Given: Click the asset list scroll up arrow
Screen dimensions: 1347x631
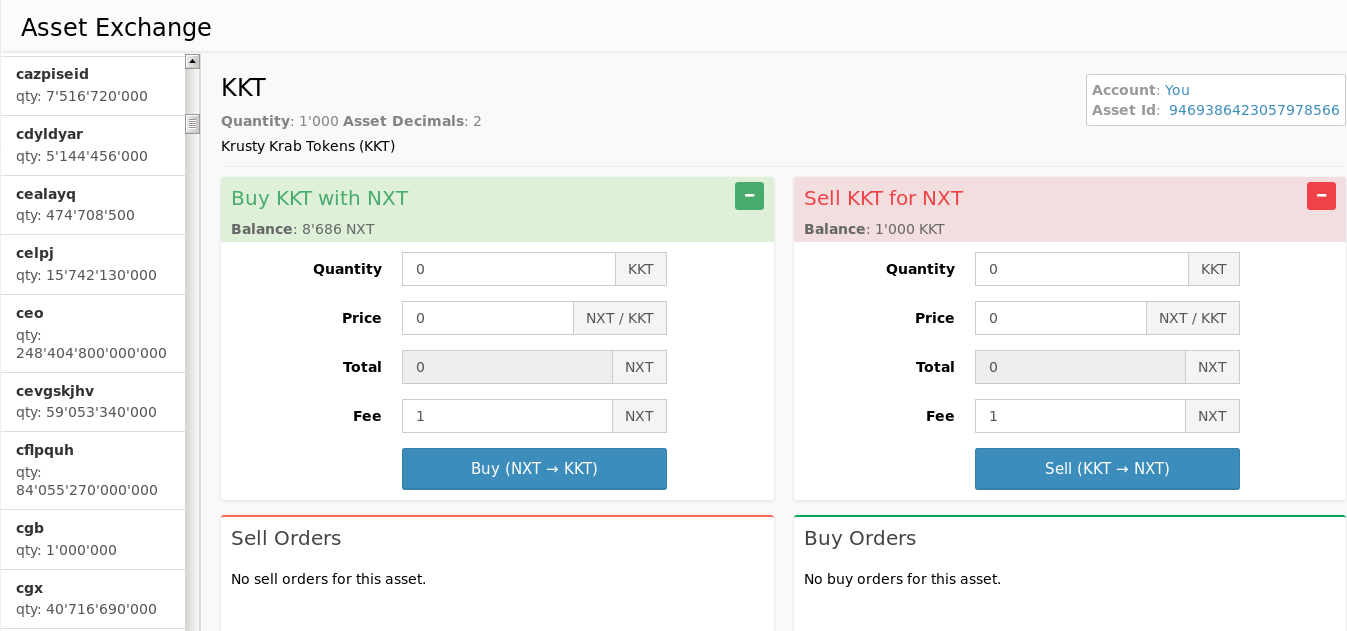Looking at the screenshot, I should [x=192, y=62].
